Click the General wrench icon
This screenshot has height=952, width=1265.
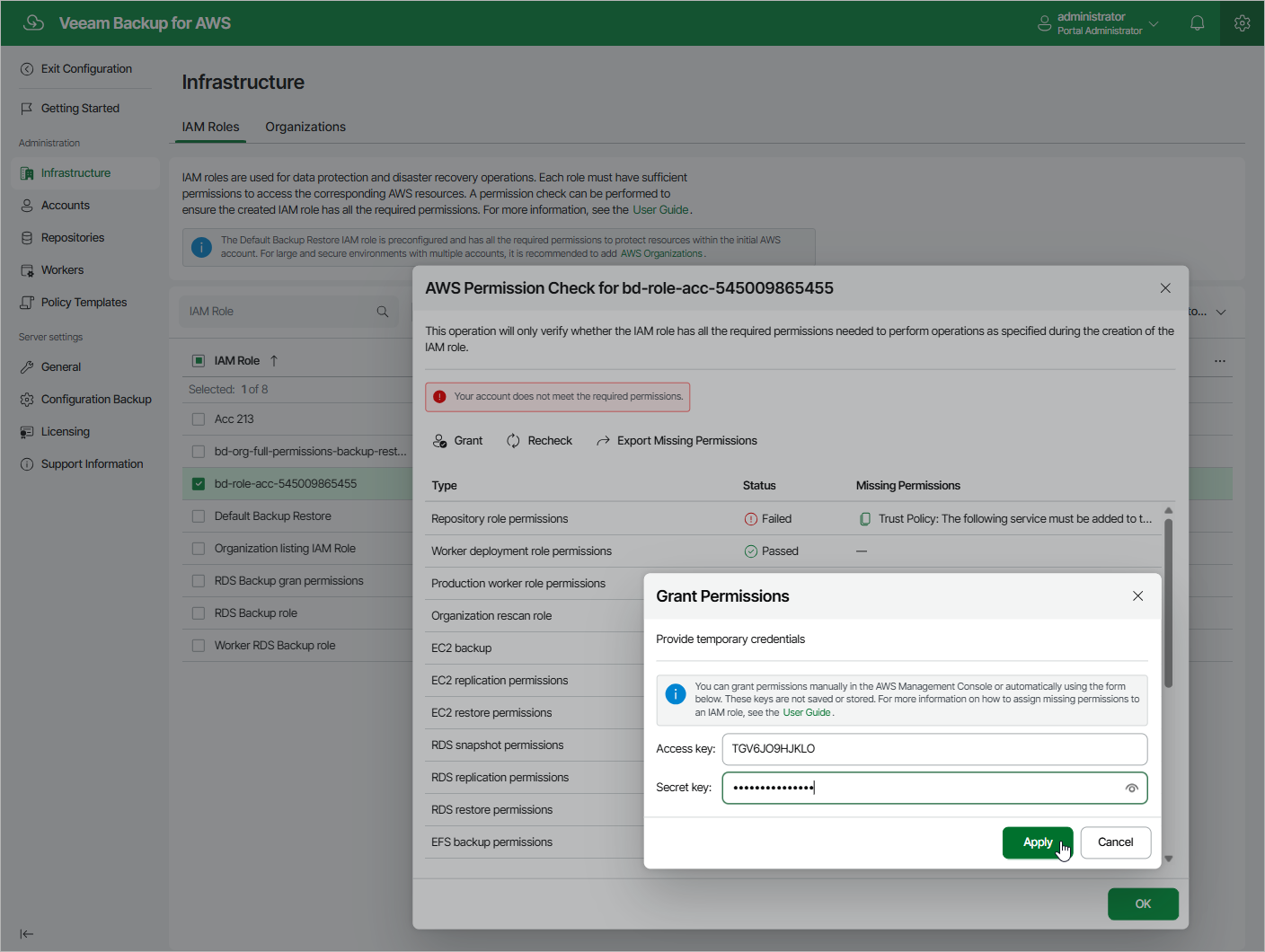(27, 367)
